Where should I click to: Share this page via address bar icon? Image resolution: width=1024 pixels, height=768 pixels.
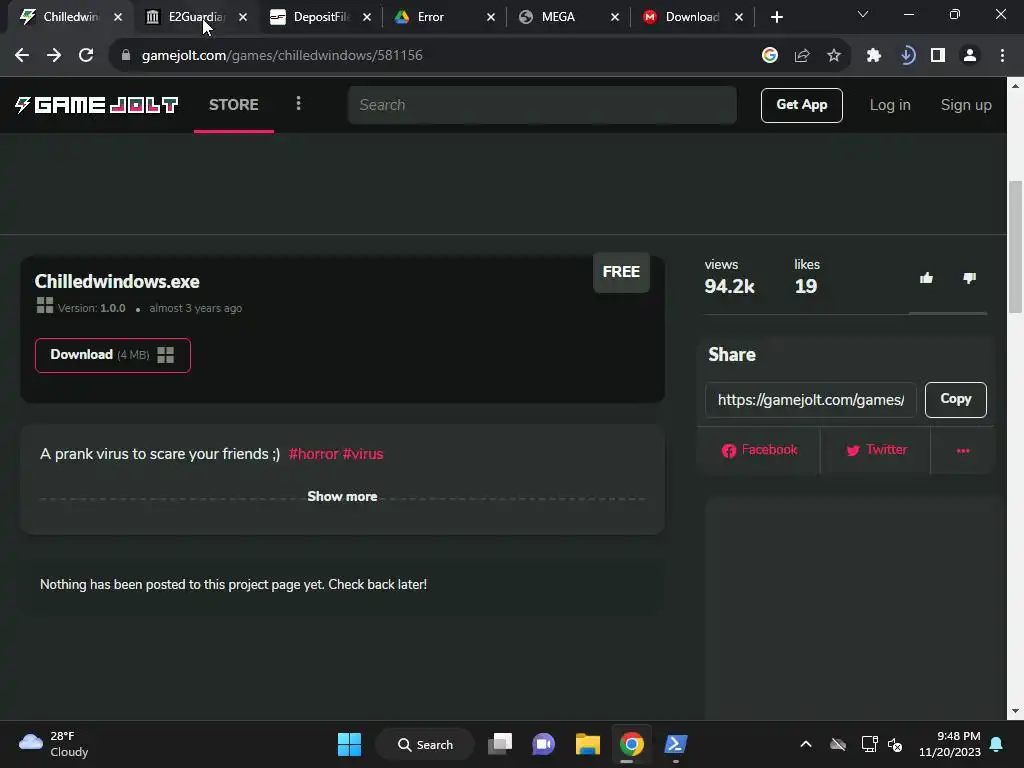pyautogui.click(x=802, y=56)
